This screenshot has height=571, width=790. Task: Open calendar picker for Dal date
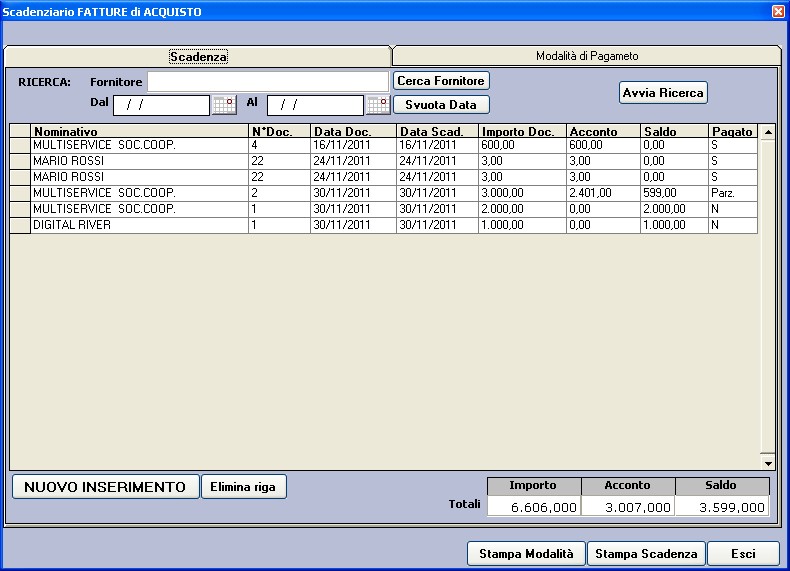224,105
